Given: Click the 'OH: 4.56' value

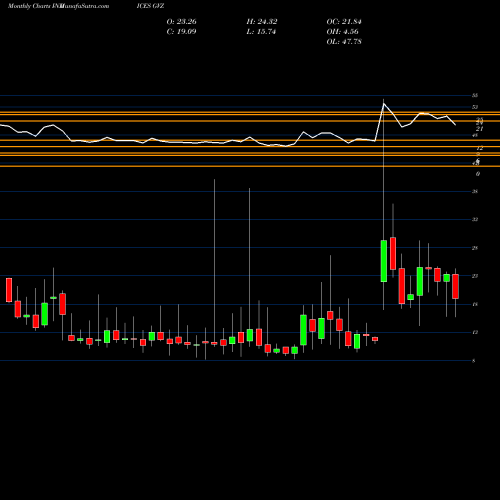Looking at the screenshot, I should pyautogui.click(x=342, y=32).
